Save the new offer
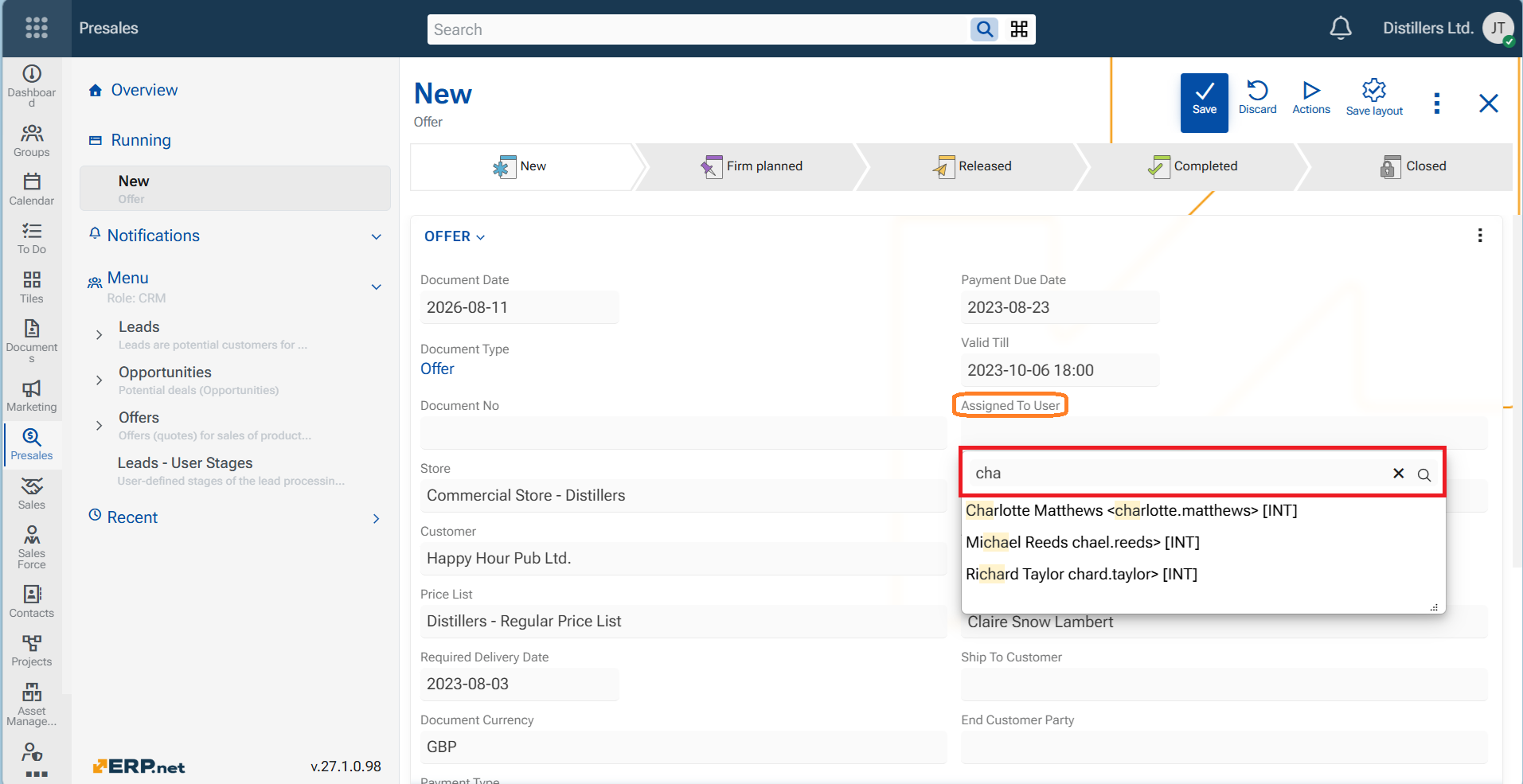 pyautogui.click(x=1205, y=103)
